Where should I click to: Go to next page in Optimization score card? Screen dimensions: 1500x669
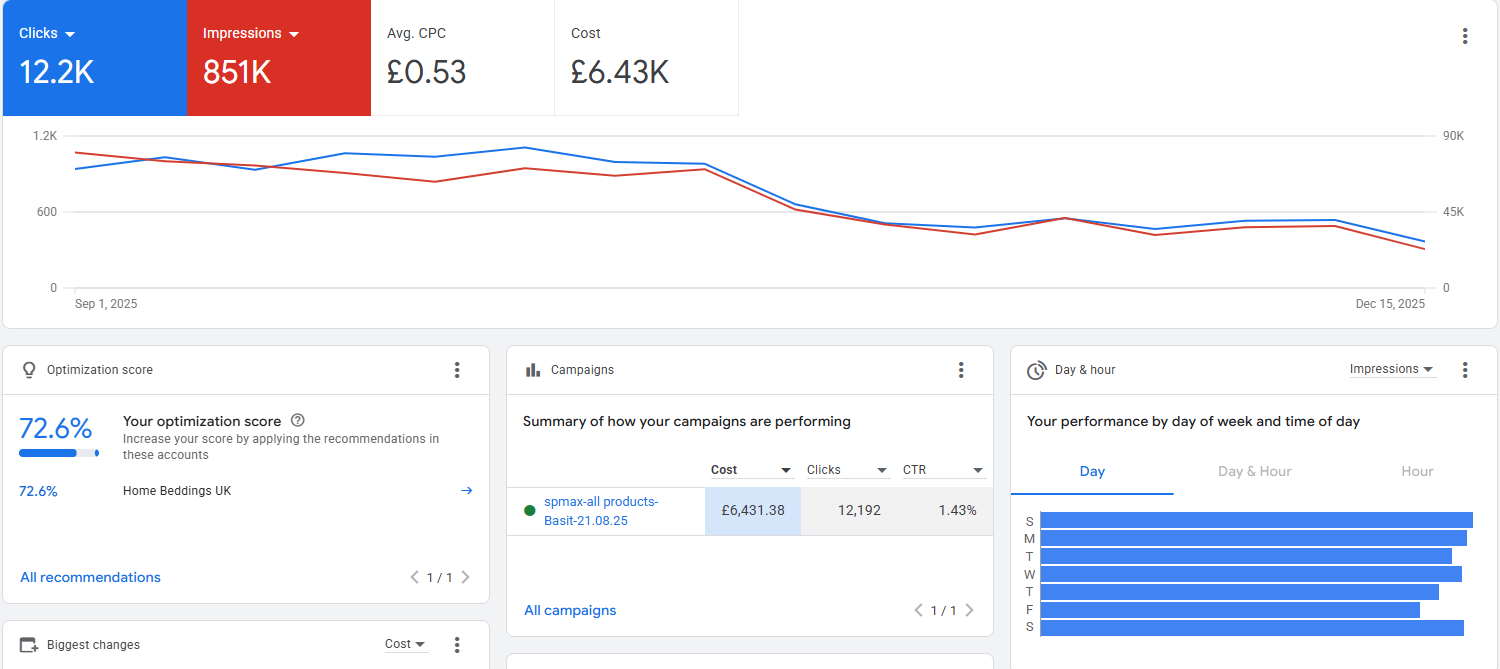[465, 577]
